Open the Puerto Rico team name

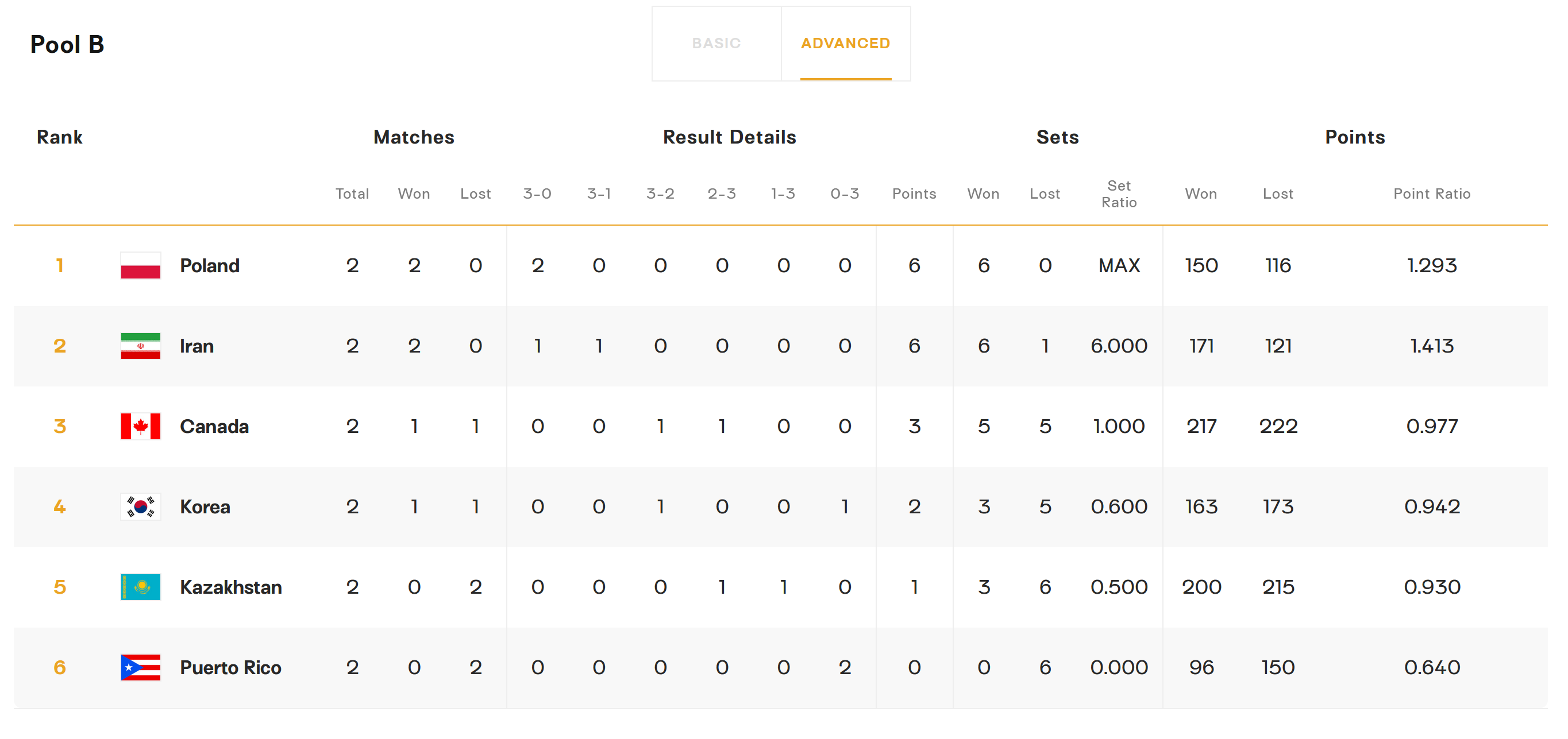click(x=231, y=667)
